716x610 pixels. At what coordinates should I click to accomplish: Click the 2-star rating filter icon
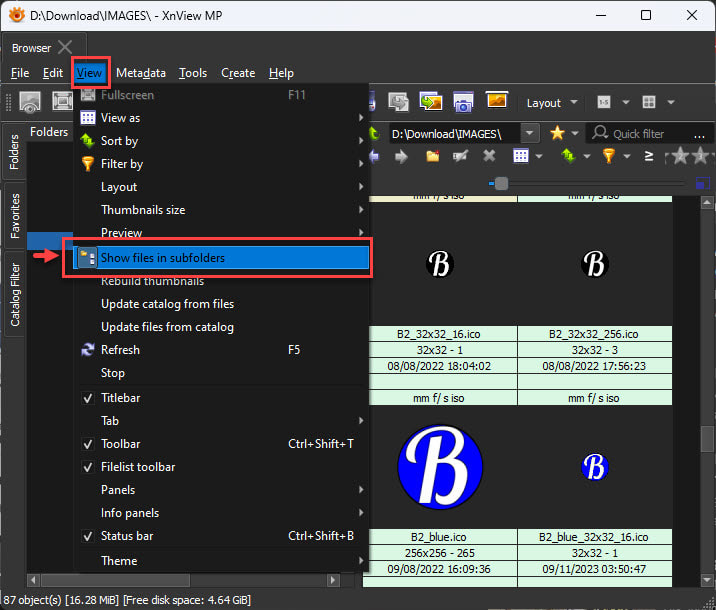click(680, 156)
